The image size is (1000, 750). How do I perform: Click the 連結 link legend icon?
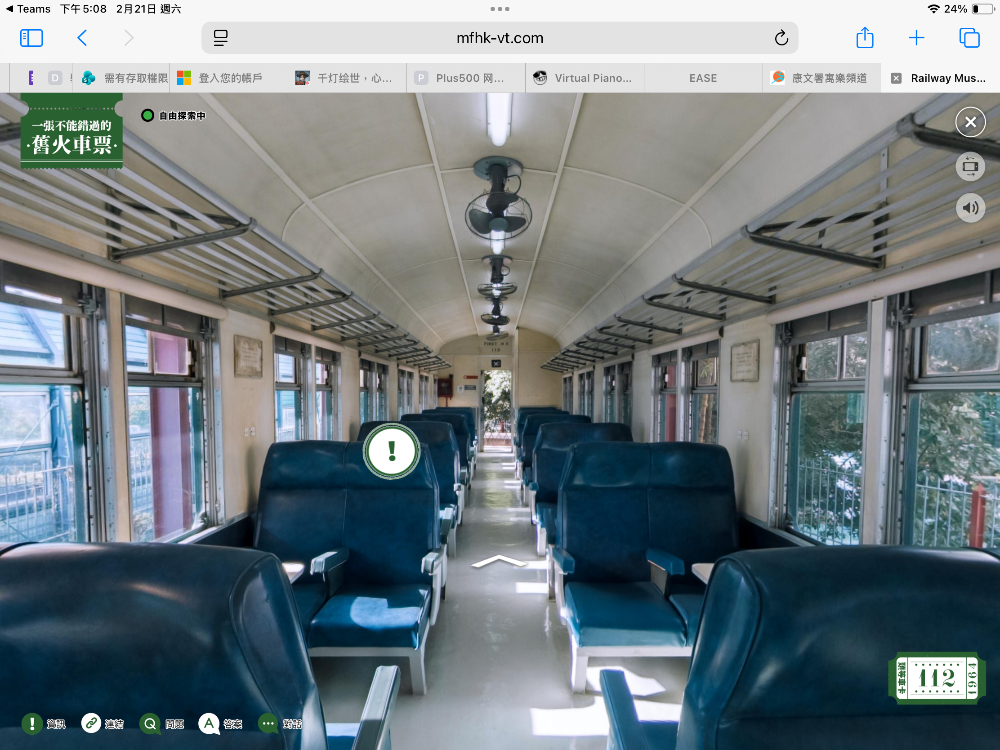(91, 723)
